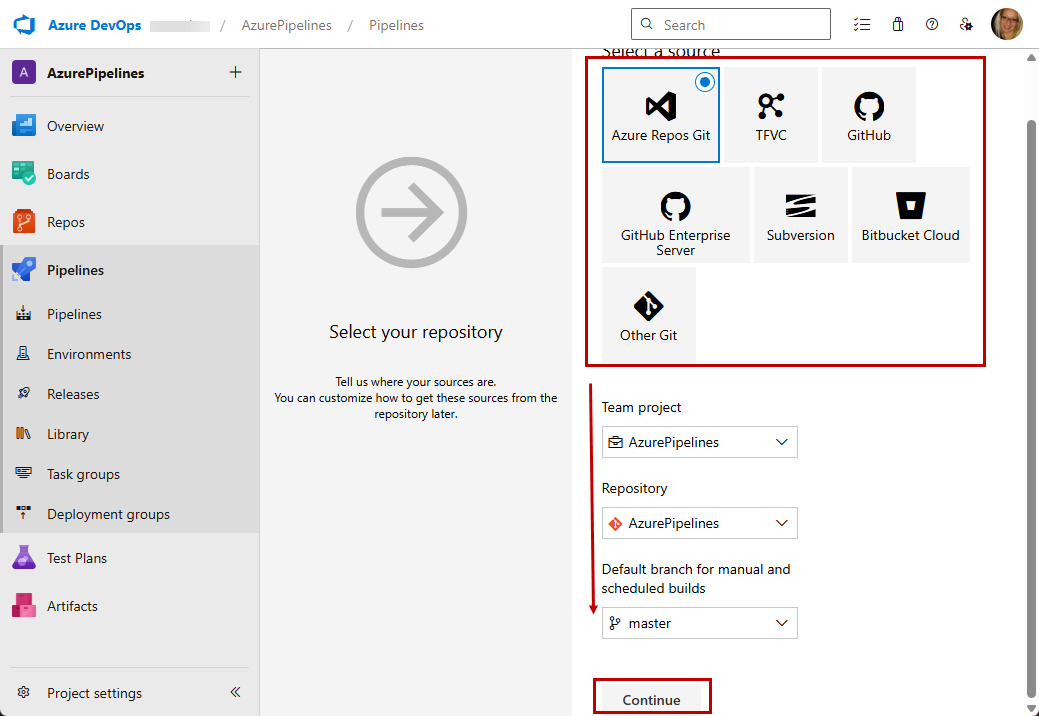Open the work items list icon in header
The width and height of the screenshot is (1039, 716).
pos(861,25)
